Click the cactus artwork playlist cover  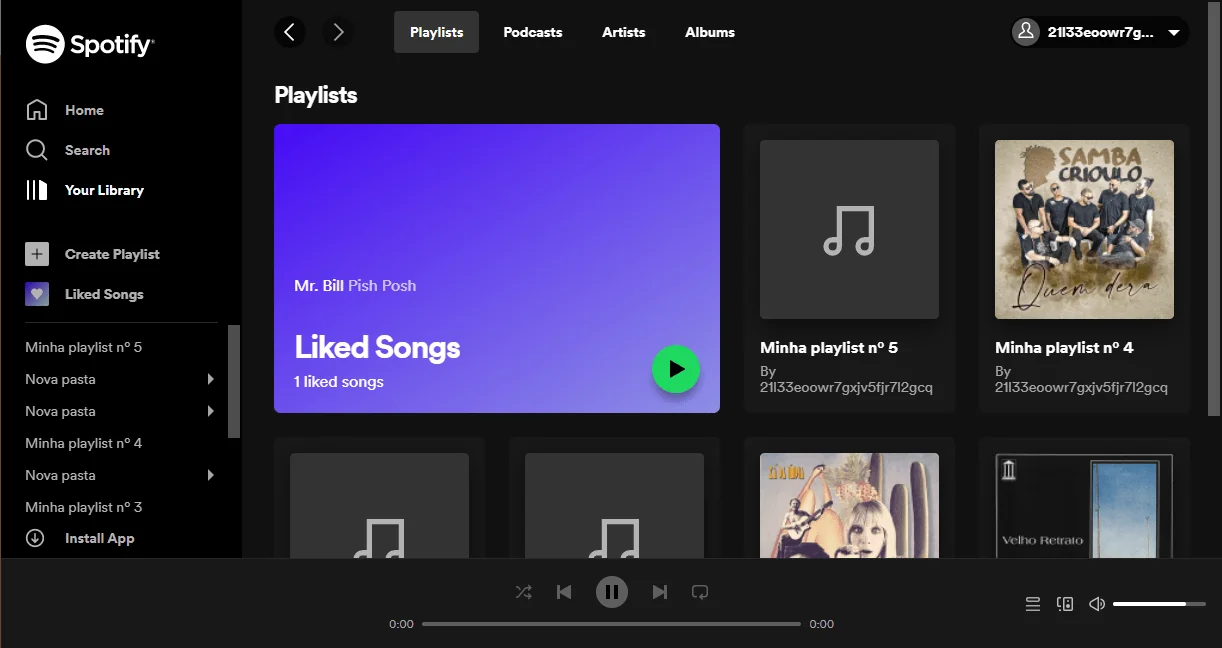click(849, 505)
